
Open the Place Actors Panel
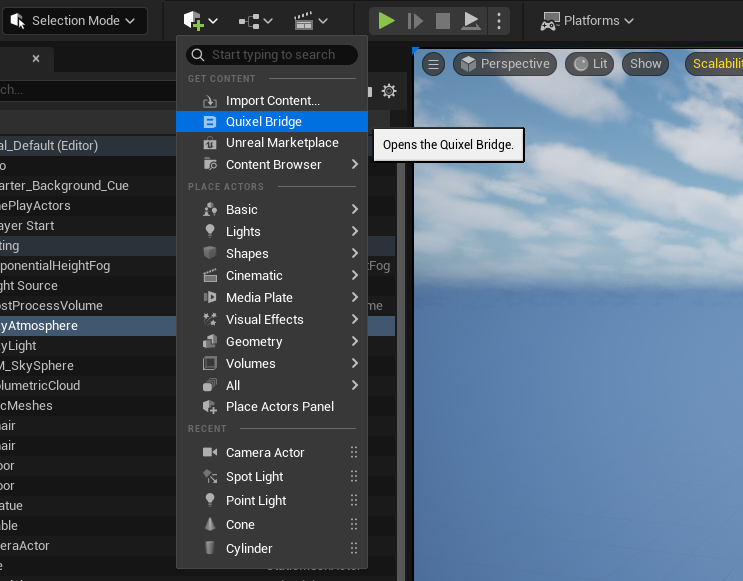point(272,407)
